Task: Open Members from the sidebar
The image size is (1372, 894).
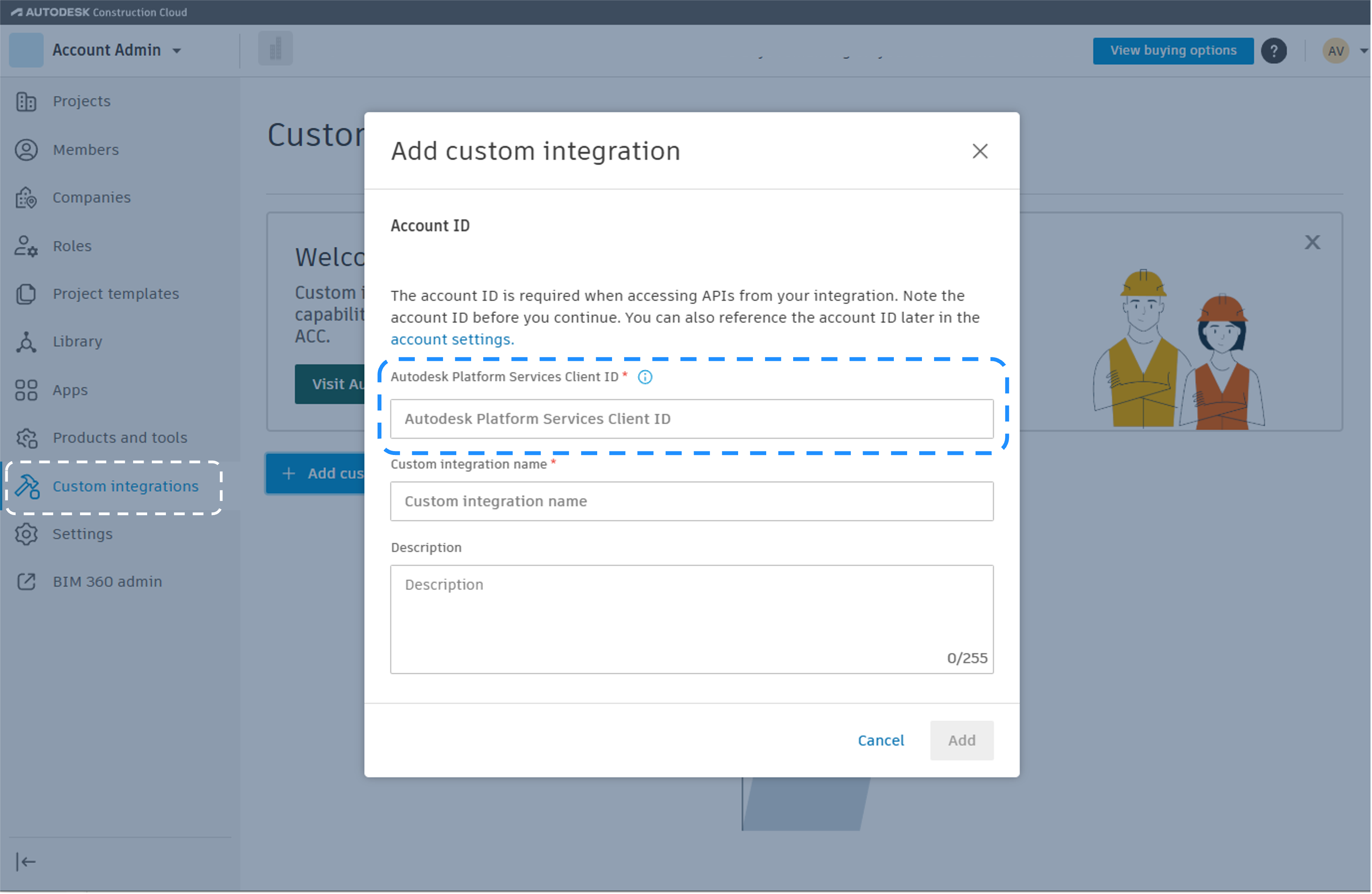Action: click(85, 150)
